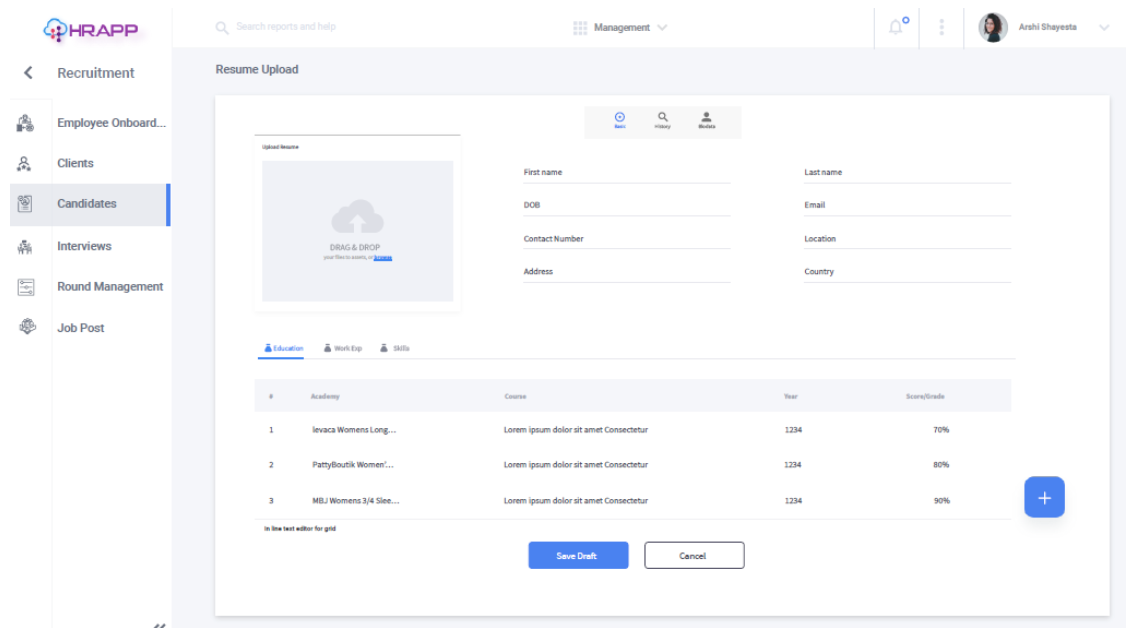Screen dimensions: 1130x628
Task: Open Job Post in the sidebar
Action: [81, 328]
